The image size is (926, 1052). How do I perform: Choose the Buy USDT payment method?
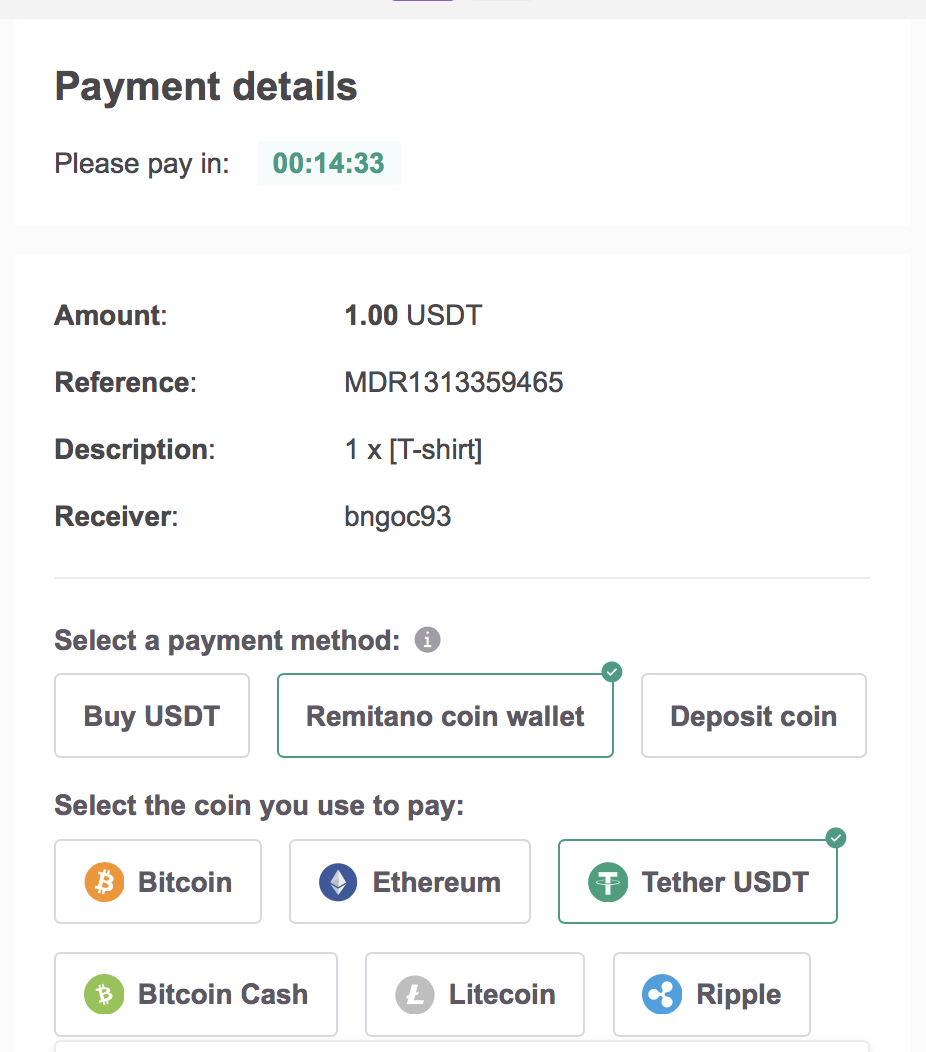152,716
